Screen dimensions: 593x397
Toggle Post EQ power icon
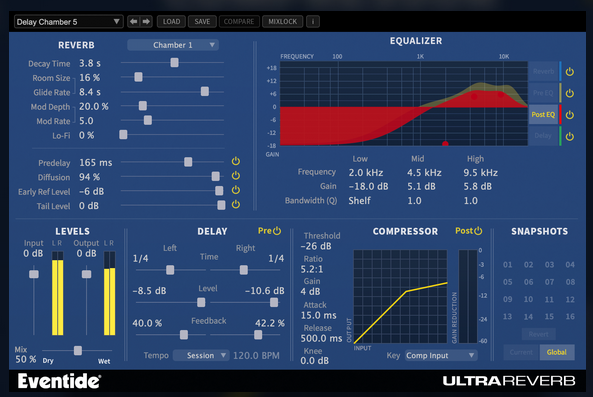click(x=570, y=115)
